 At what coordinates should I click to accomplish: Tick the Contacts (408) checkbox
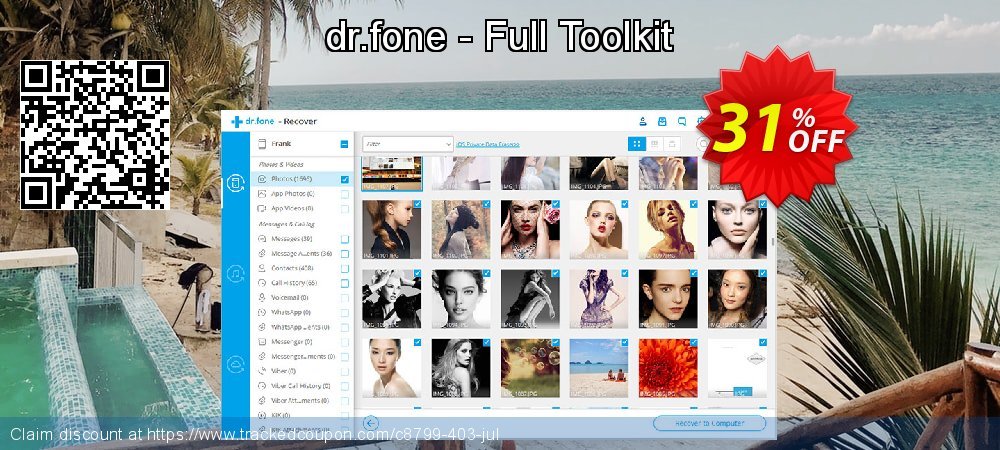(x=344, y=268)
